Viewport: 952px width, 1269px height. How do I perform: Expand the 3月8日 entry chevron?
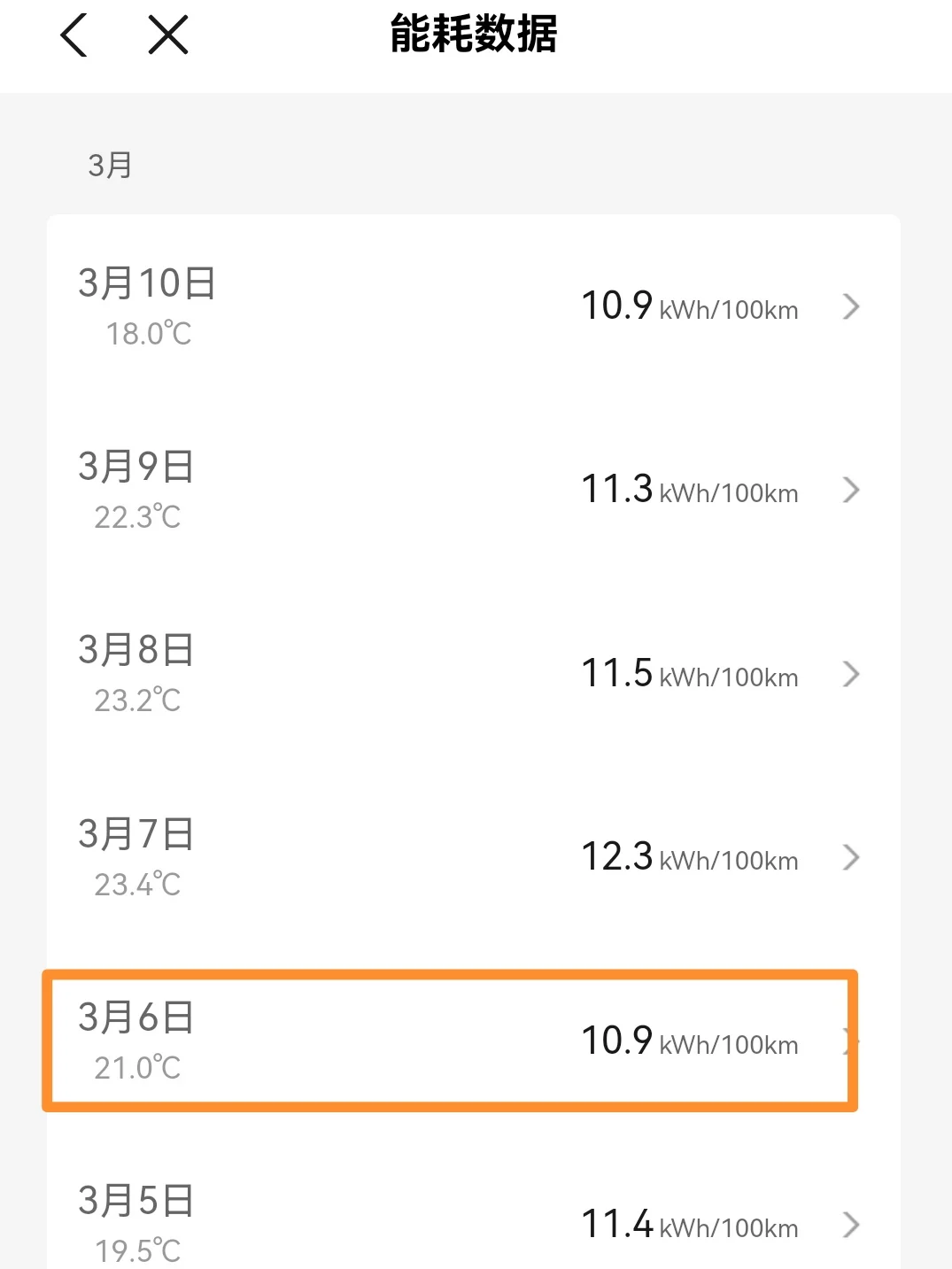[x=851, y=674]
